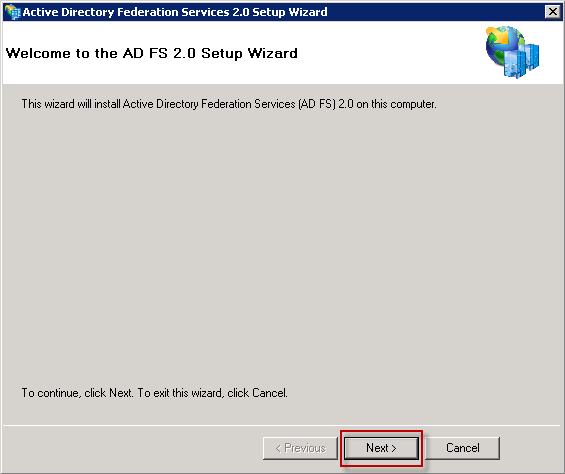Viewport: 565px width, 474px height.
Task: Click the empty gray wizard body area
Action: [282, 245]
